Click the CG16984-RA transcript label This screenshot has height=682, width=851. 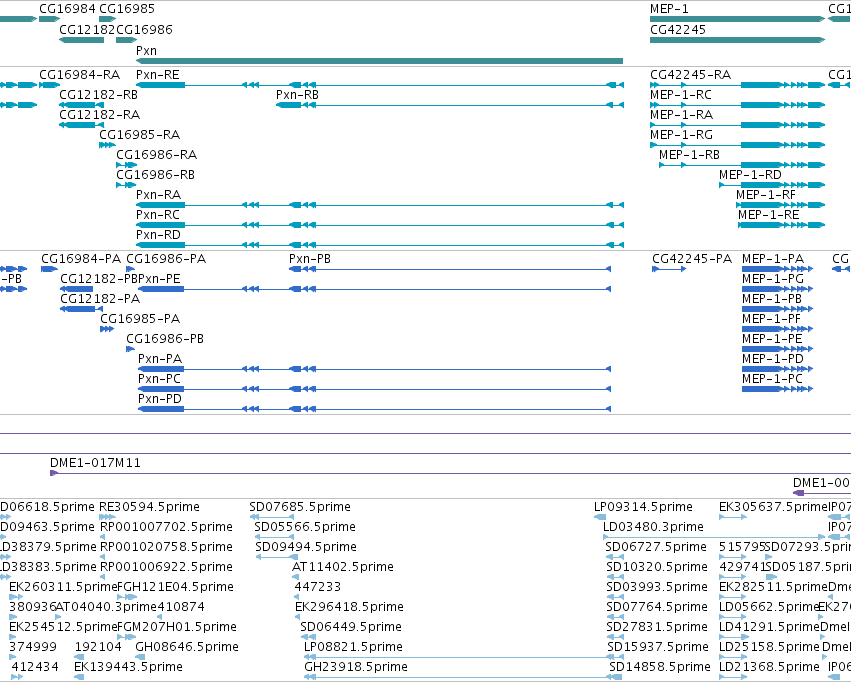click(79, 75)
